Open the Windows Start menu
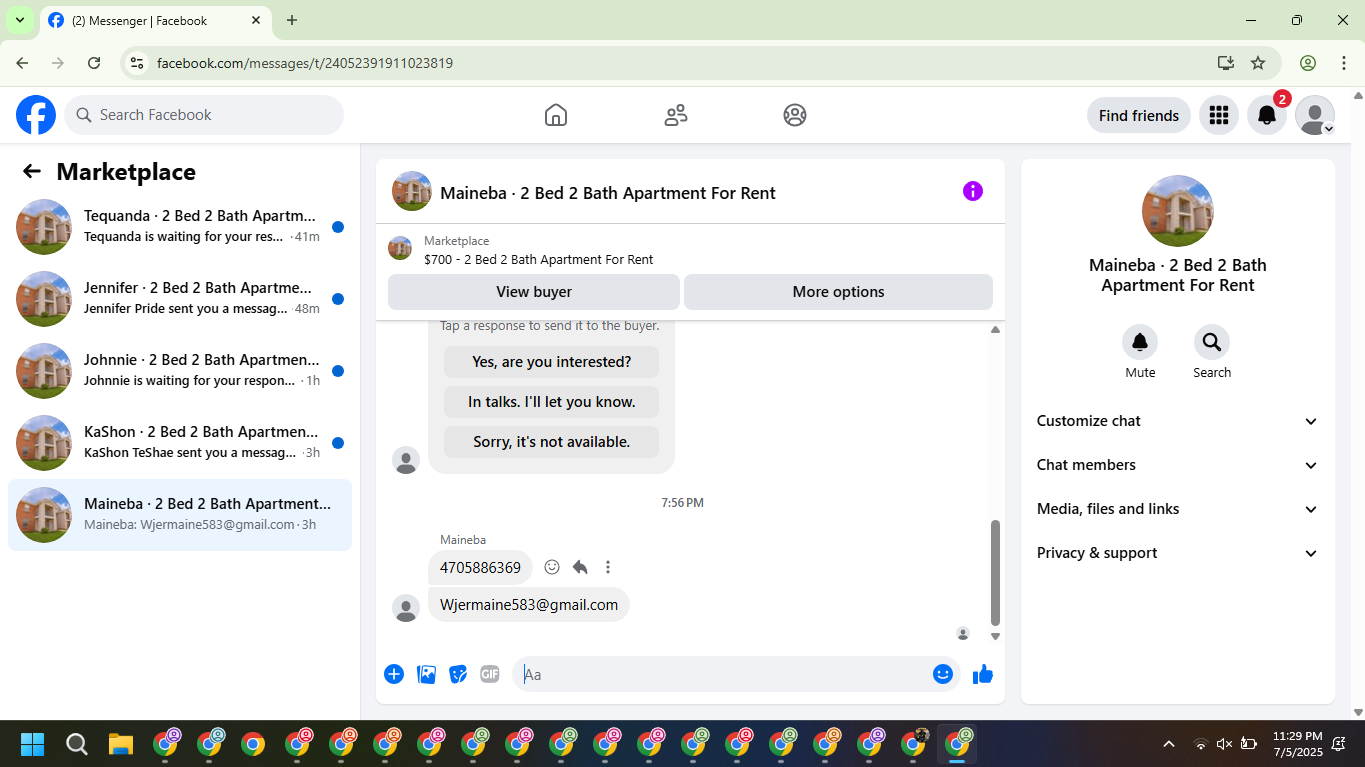The height and width of the screenshot is (767, 1365). point(33,744)
